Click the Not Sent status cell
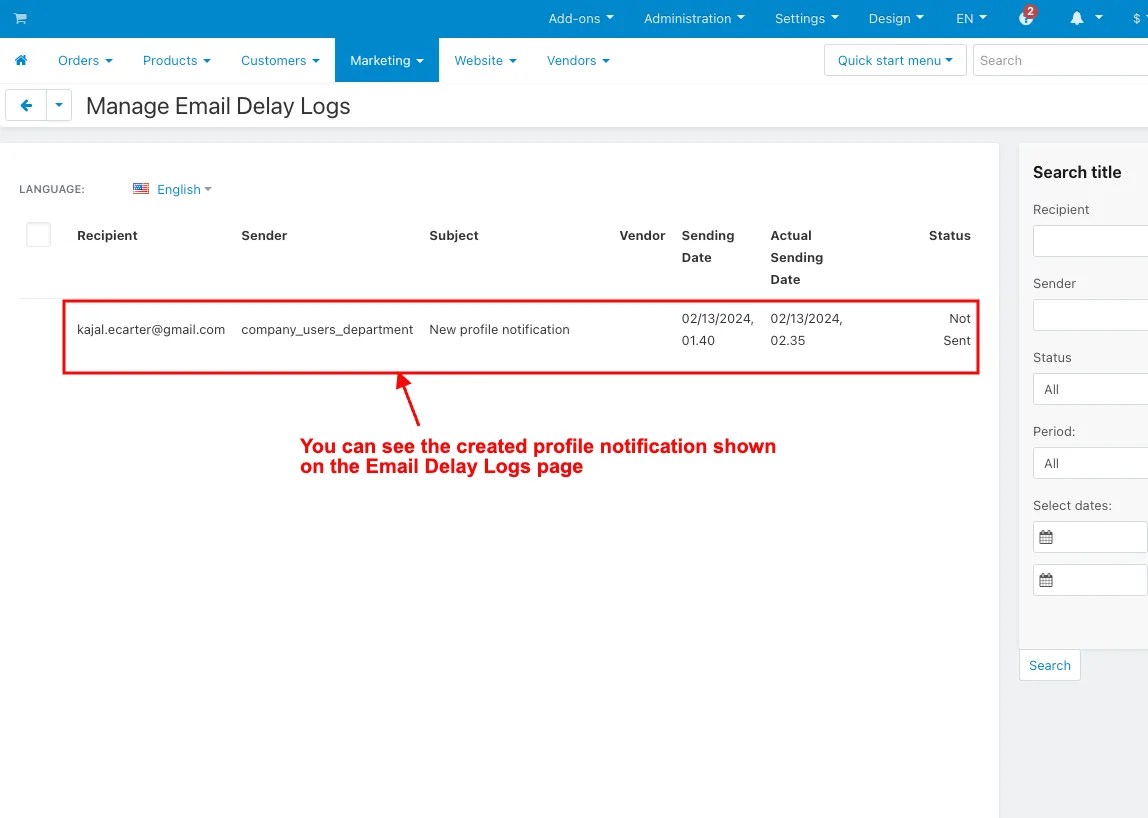The height and width of the screenshot is (818, 1148). [x=958, y=330]
